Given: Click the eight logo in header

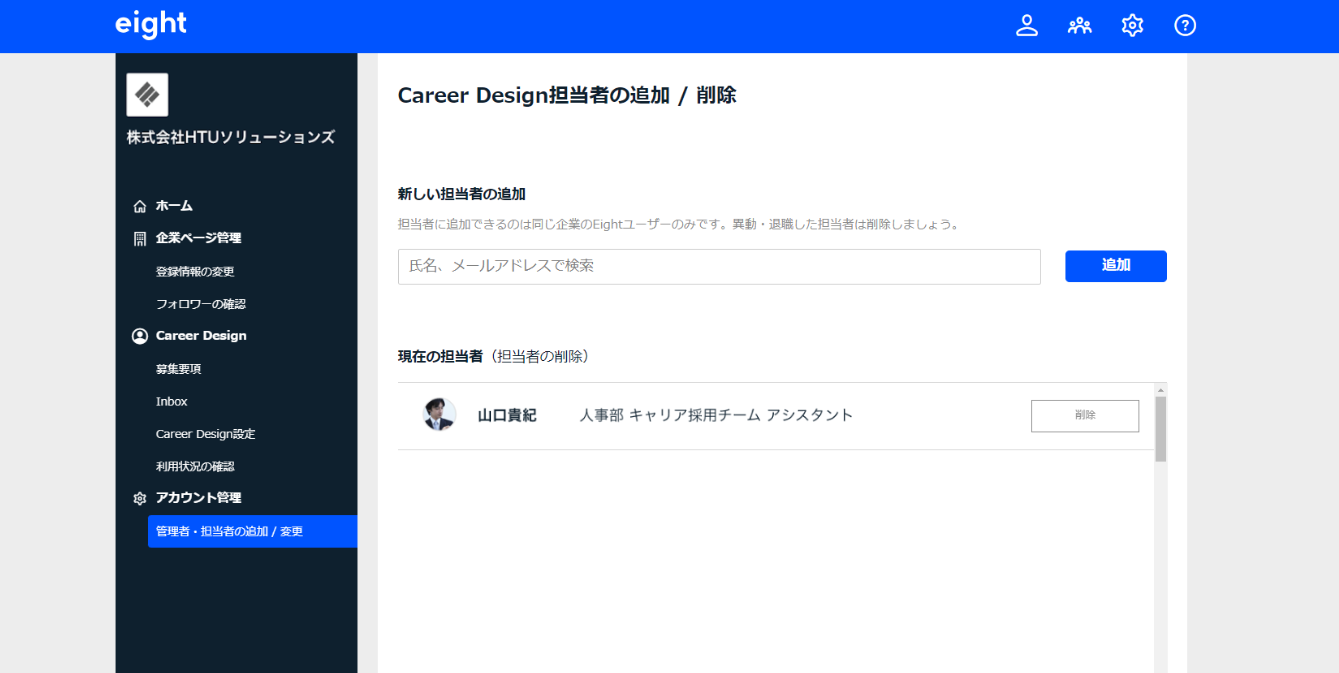Looking at the screenshot, I should pyautogui.click(x=151, y=25).
